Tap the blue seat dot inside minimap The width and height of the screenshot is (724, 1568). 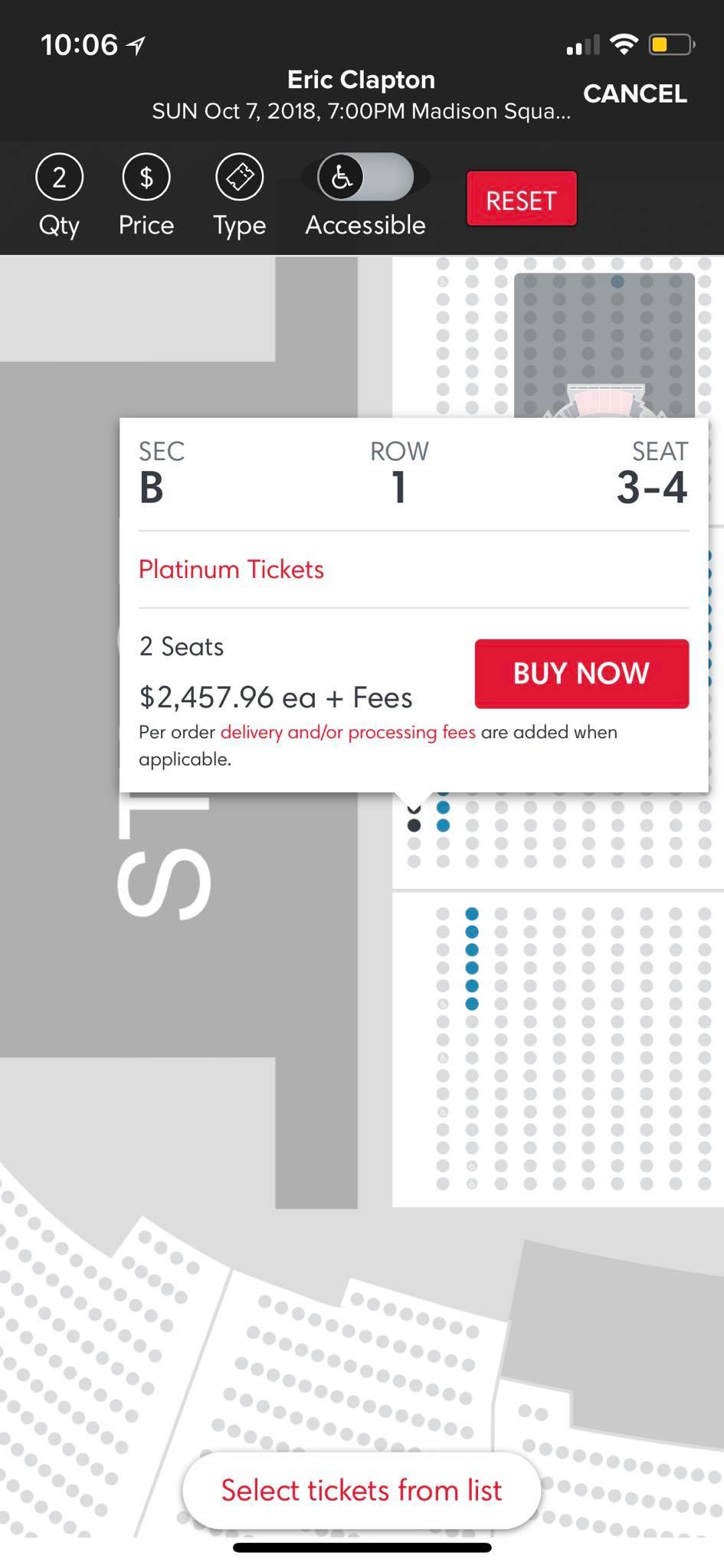(x=618, y=281)
